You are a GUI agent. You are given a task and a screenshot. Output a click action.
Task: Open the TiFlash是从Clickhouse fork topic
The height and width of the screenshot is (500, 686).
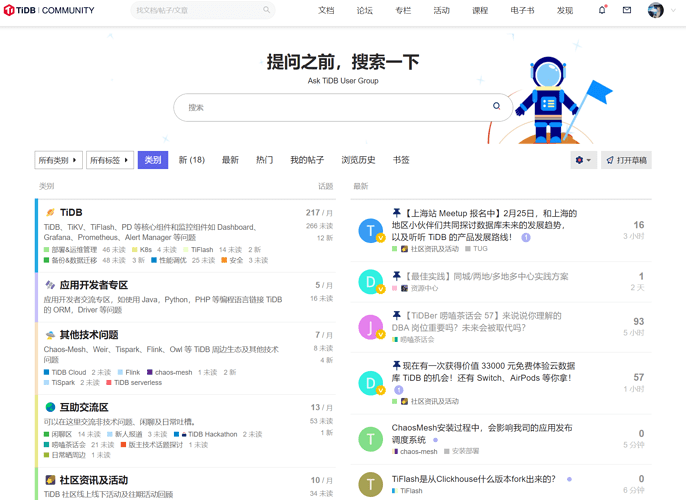[x=473, y=479]
